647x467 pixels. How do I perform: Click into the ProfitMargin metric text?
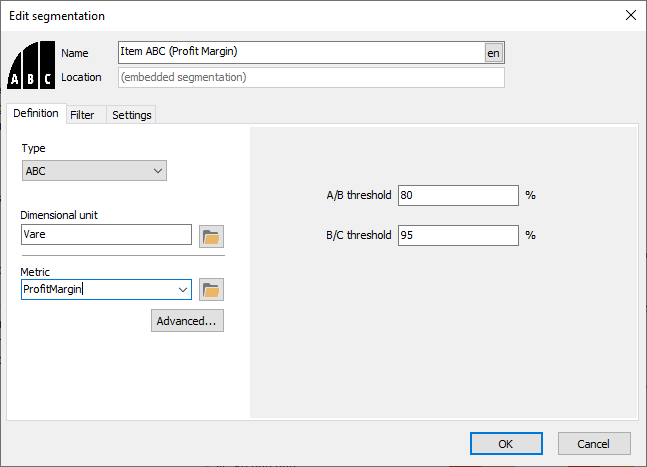click(x=52, y=289)
